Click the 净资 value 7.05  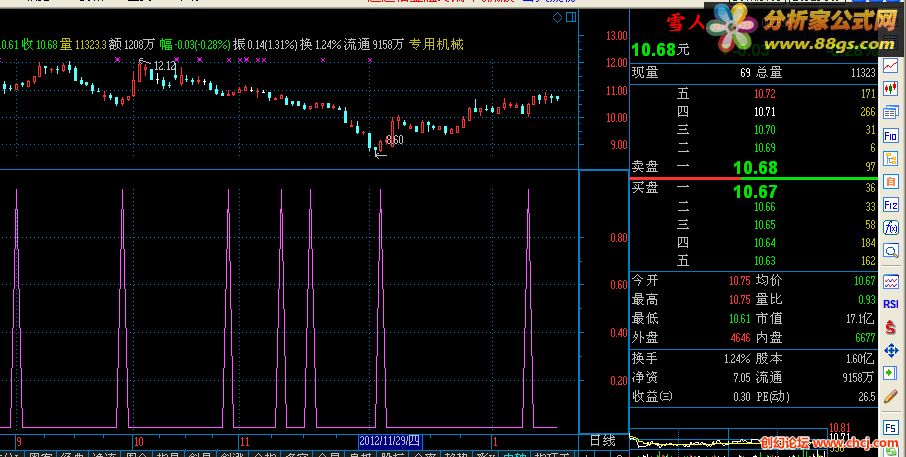coord(742,378)
